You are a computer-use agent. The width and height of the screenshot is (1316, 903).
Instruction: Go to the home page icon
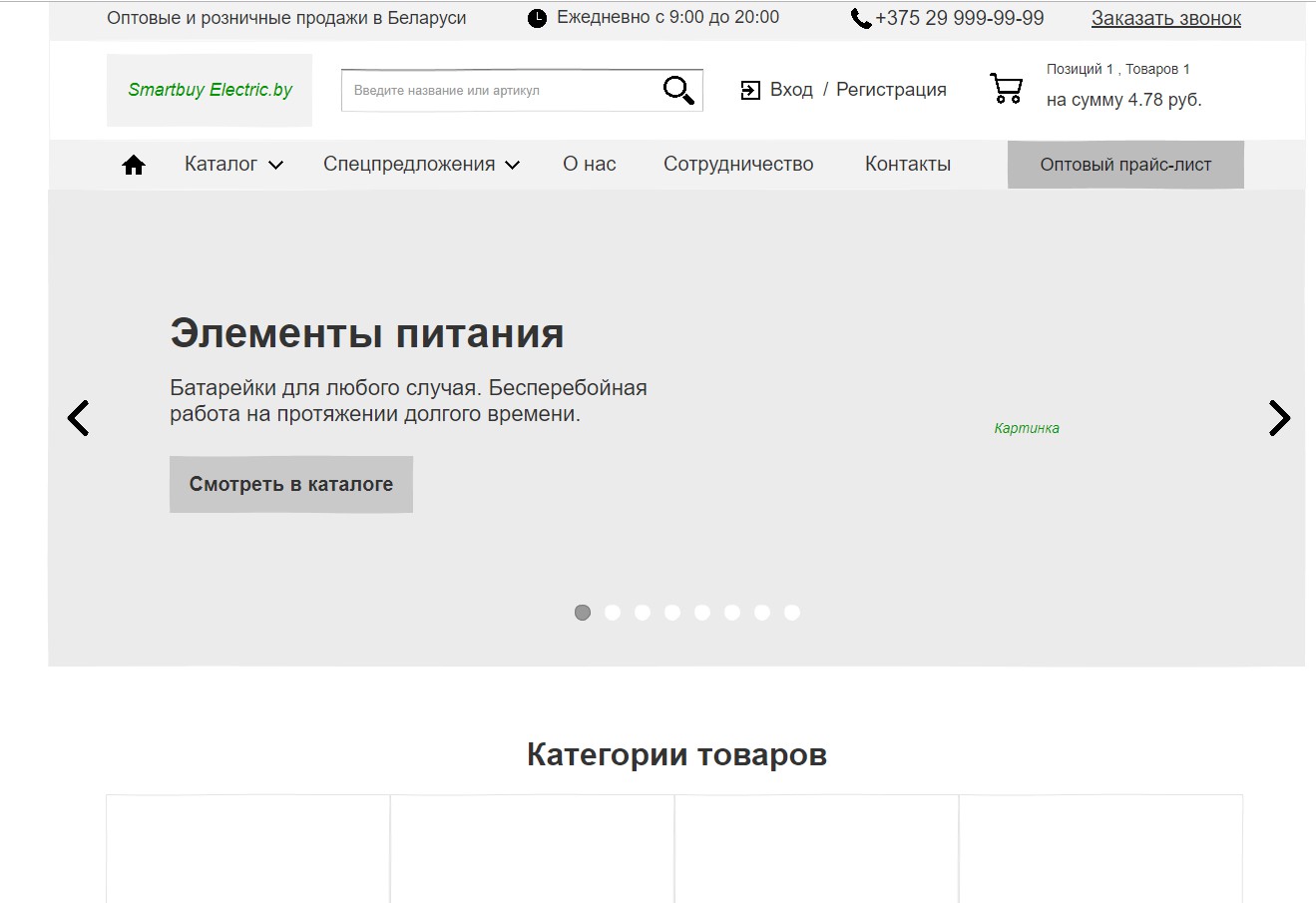pyautogui.click(x=134, y=166)
